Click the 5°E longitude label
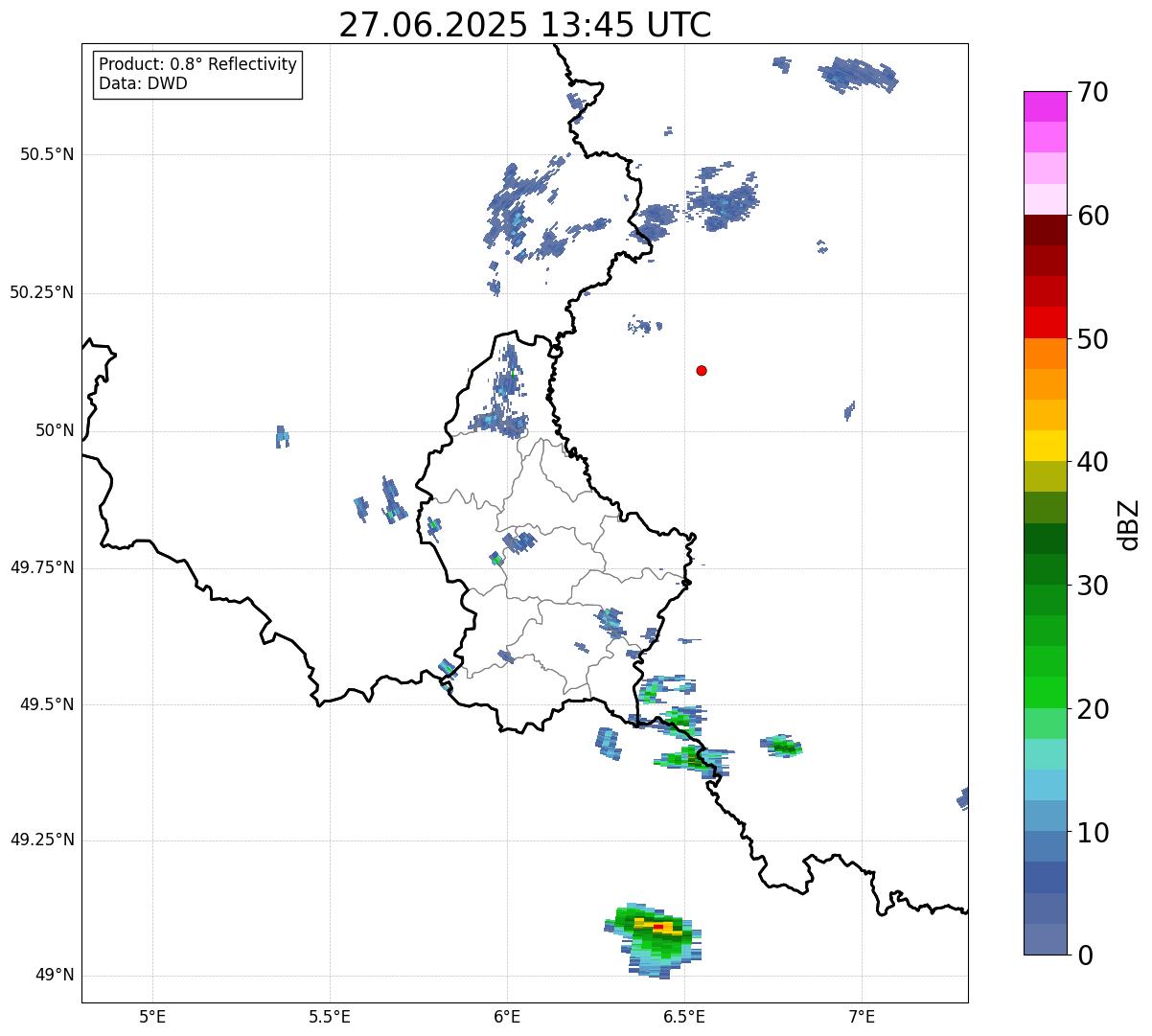The width and height of the screenshot is (1152, 1036). point(152,1017)
